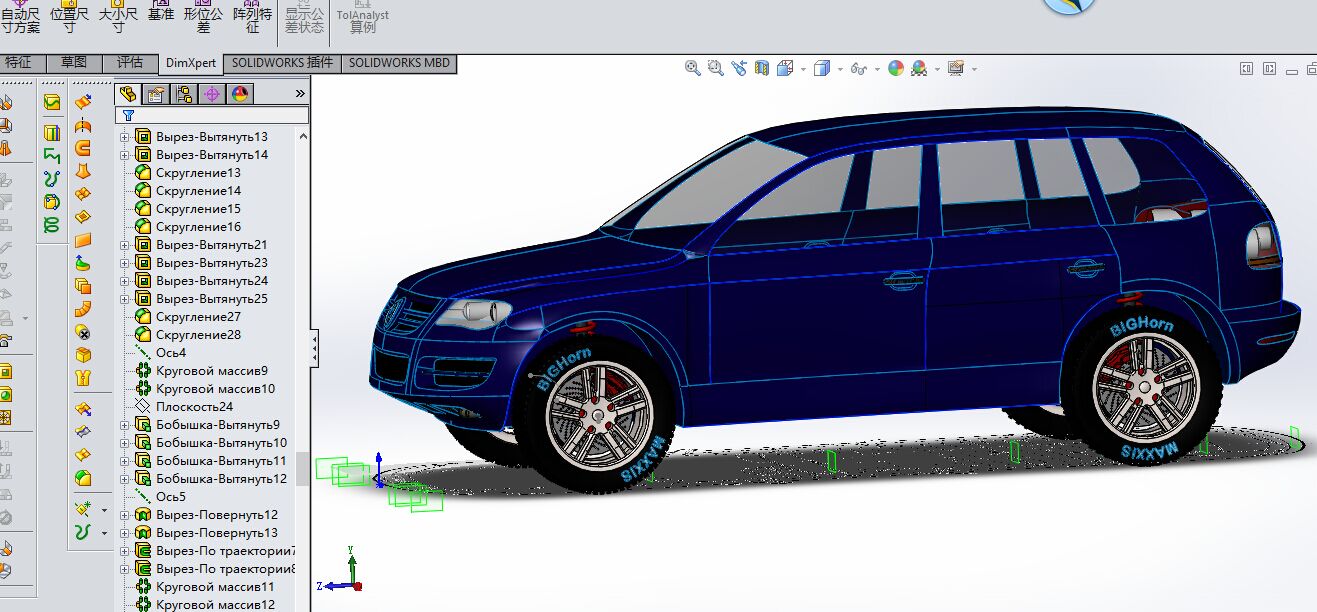Viewport: 1317px width, 612px height.
Task: Open the SOLIDWORKS 插件 tab
Action: tap(282, 63)
